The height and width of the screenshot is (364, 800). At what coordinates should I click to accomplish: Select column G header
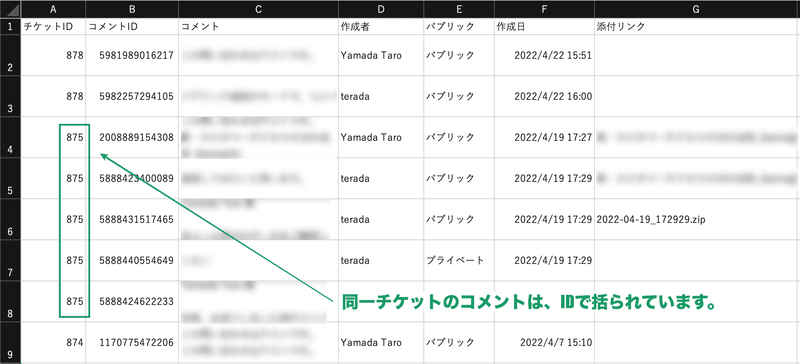click(697, 9)
